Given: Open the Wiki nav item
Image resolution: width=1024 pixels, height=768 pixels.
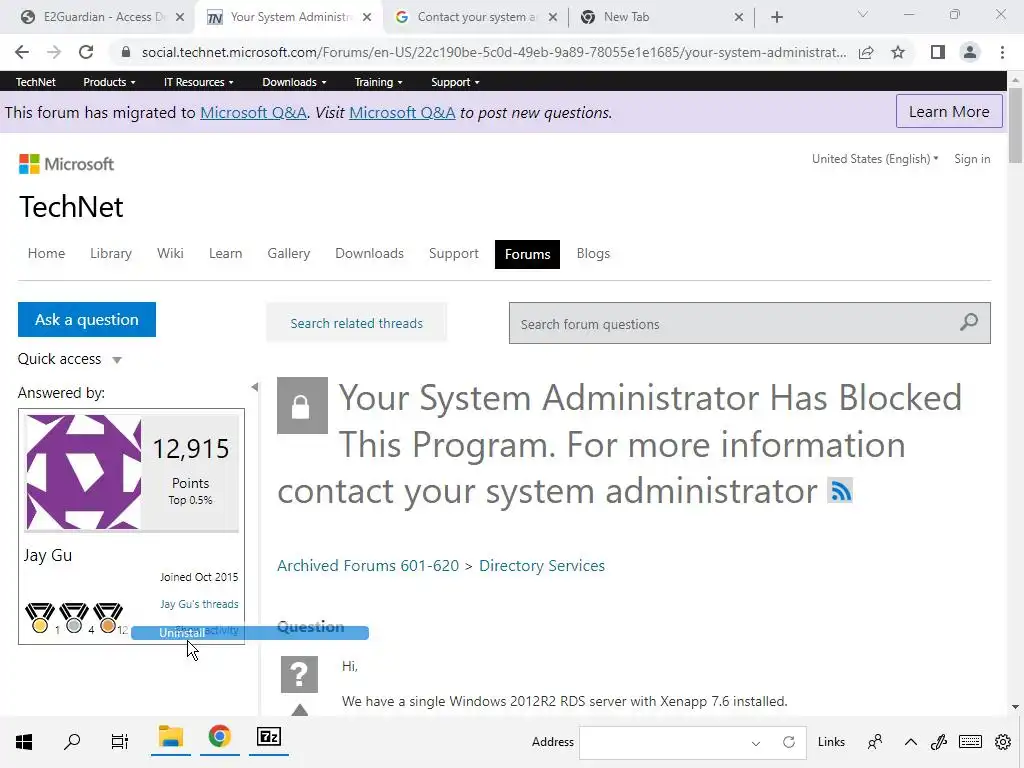Looking at the screenshot, I should click(170, 253).
